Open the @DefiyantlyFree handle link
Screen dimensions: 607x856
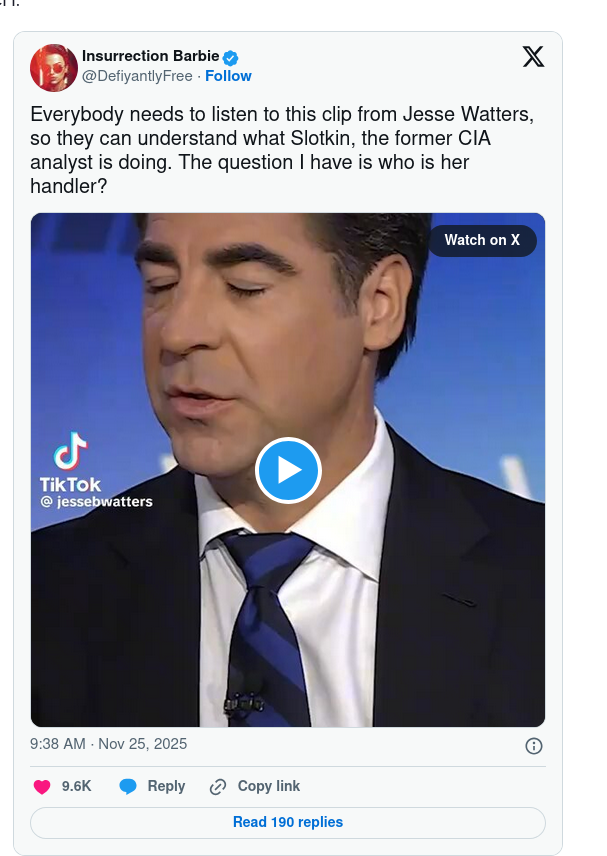(x=137, y=76)
